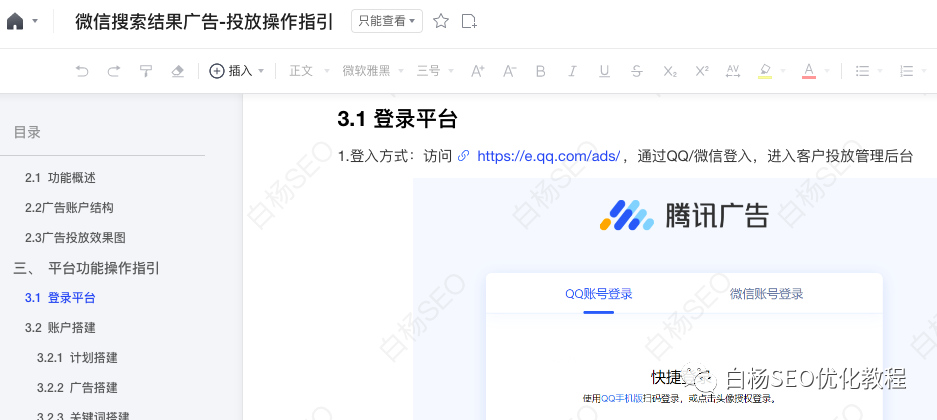Switch to 微信账号登录 tab
Viewport: 937px width, 420px height.
click(x=766, y=294)
